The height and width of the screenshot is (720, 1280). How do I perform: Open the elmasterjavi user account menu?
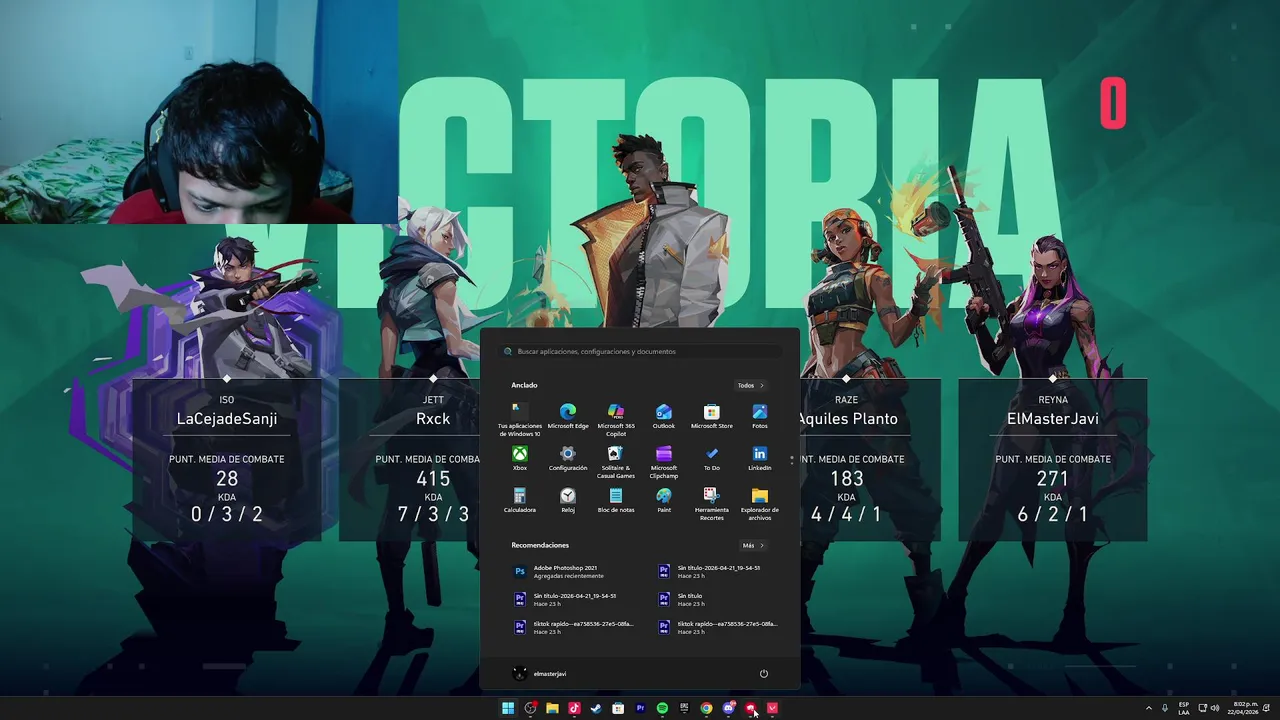[540, 673]
